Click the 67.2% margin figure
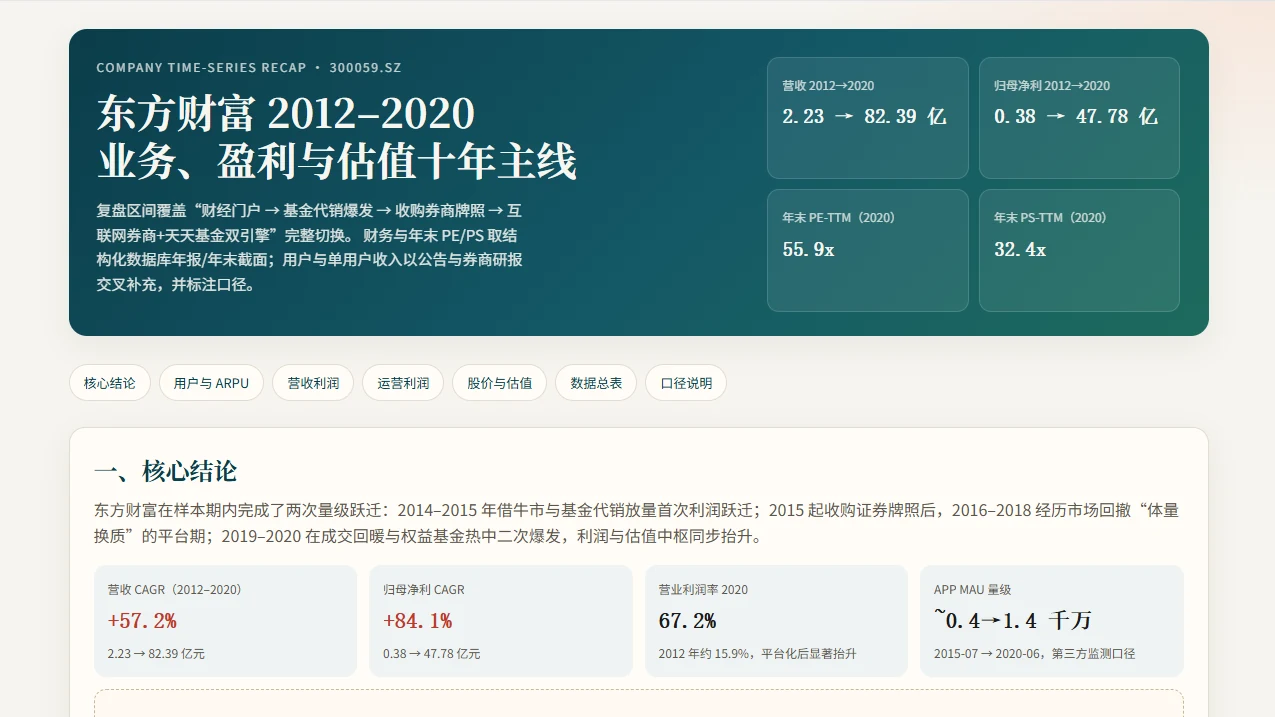The image size is (1275, 717). [x=687, y=621]
